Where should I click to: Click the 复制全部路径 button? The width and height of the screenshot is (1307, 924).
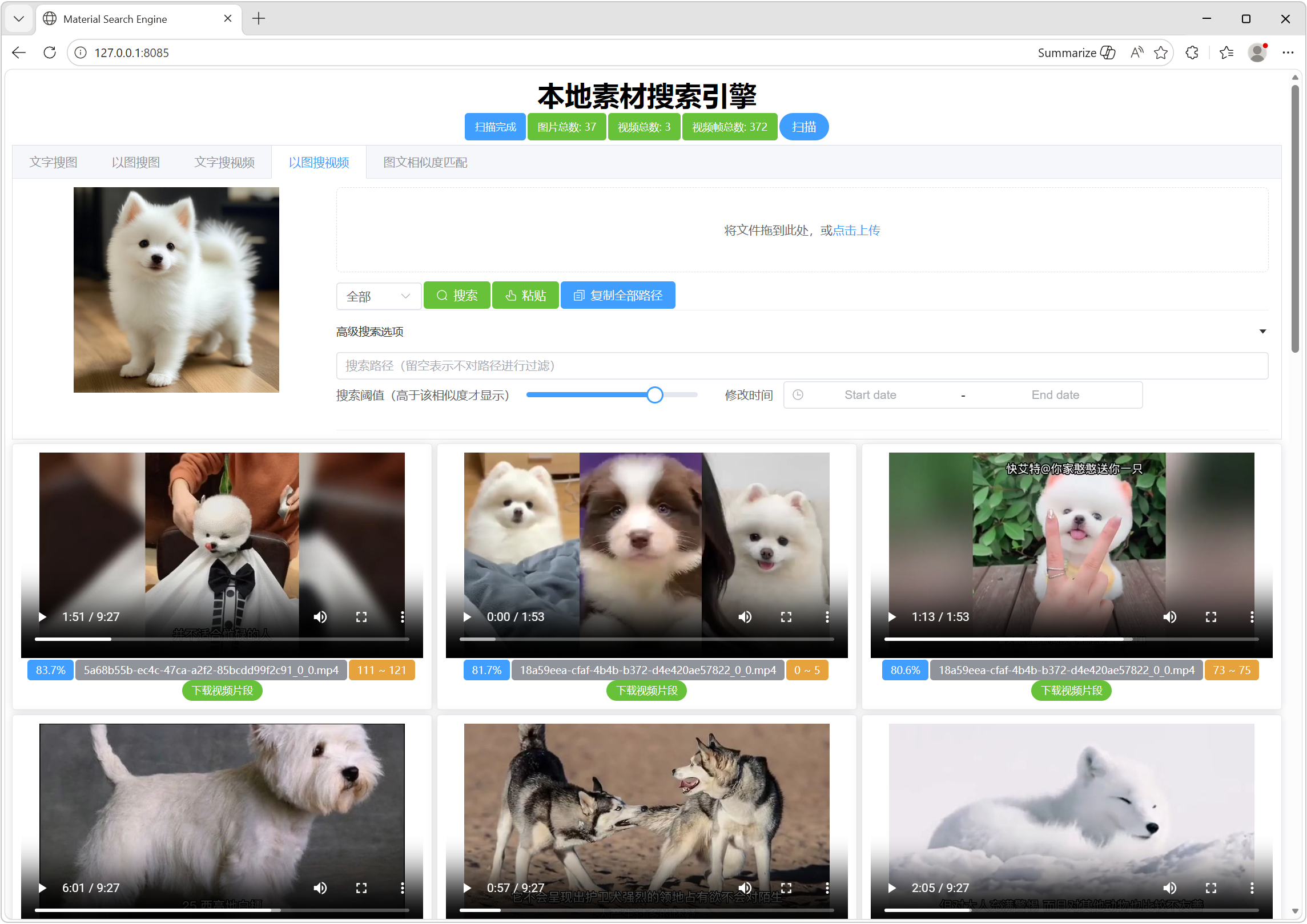618,296
